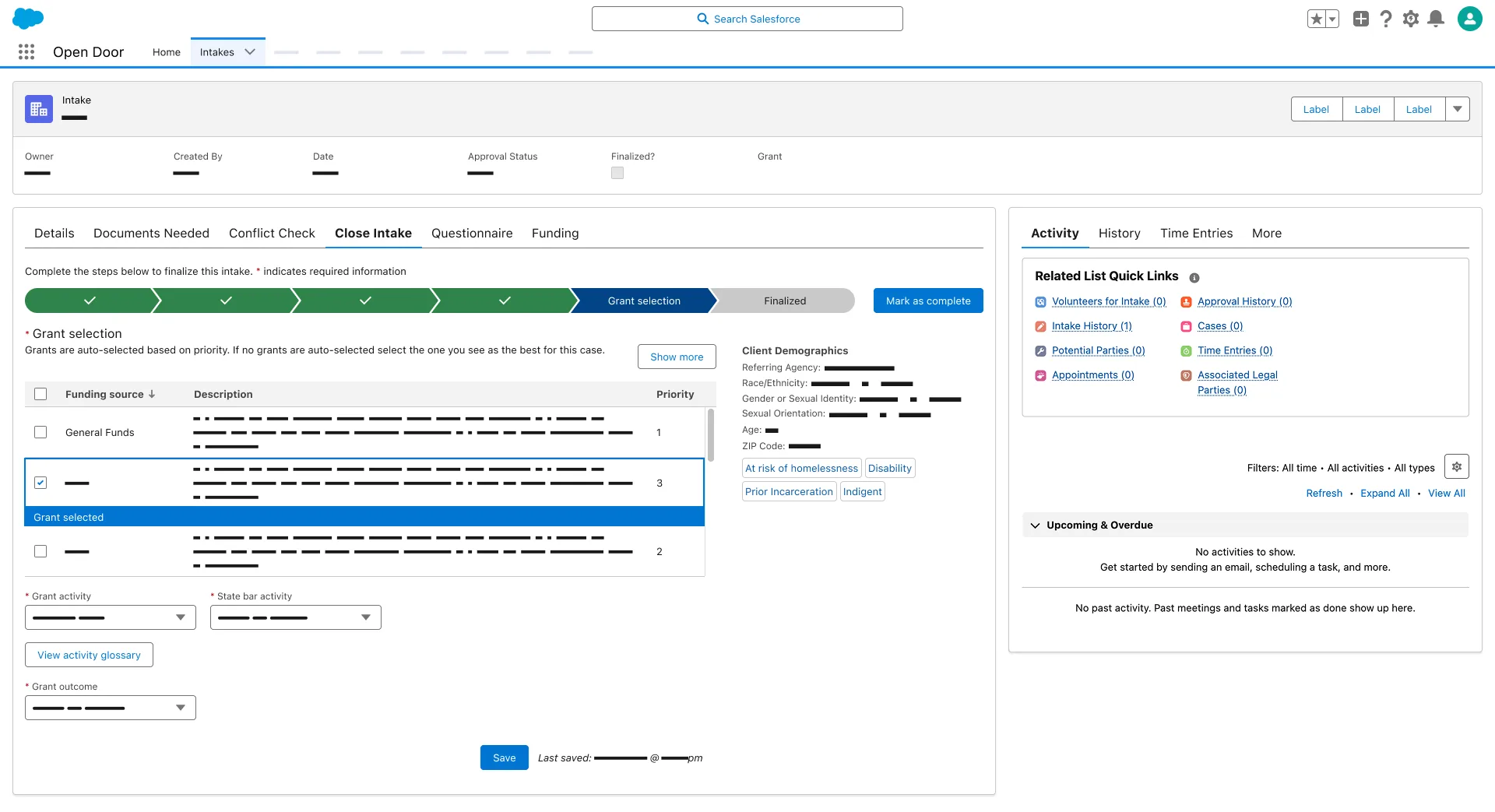Viewport: 1495px width, 812px height.
Task: Click the Volunteers for Intake icon
Action: coord(1040,302)
